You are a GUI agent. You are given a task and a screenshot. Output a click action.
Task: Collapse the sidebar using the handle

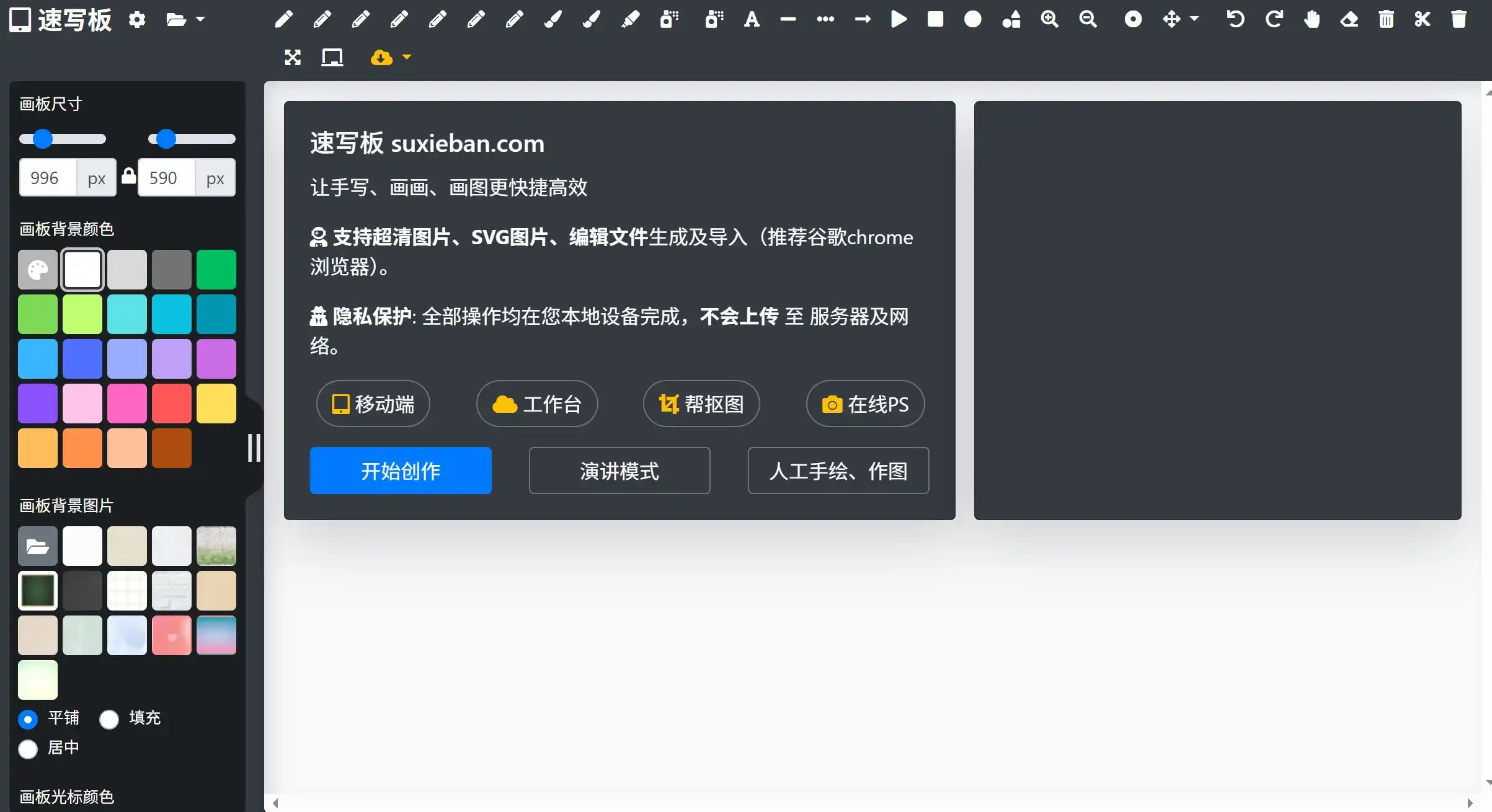[254, 447]
